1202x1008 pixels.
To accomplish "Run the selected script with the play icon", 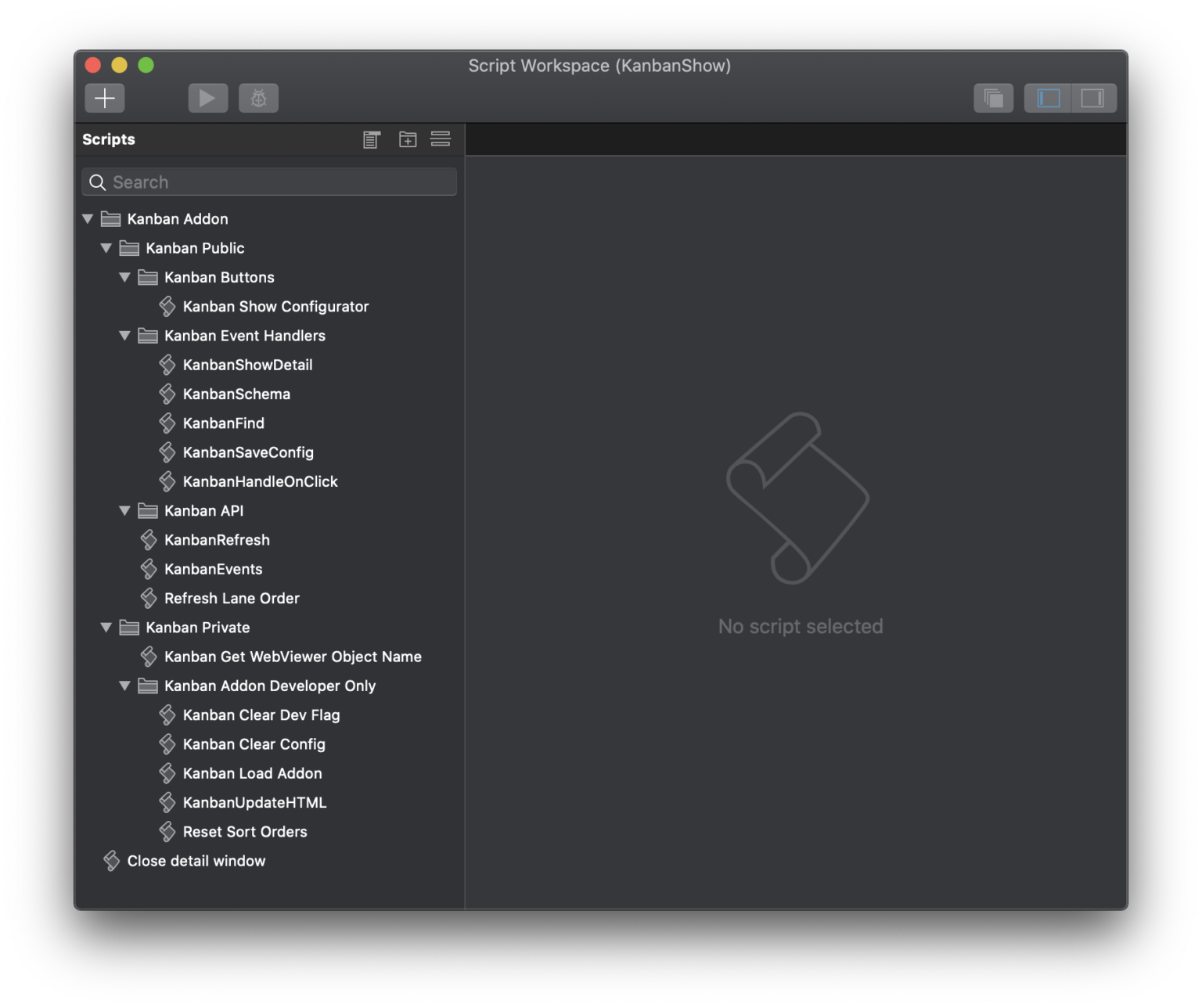I will [207, 98].
